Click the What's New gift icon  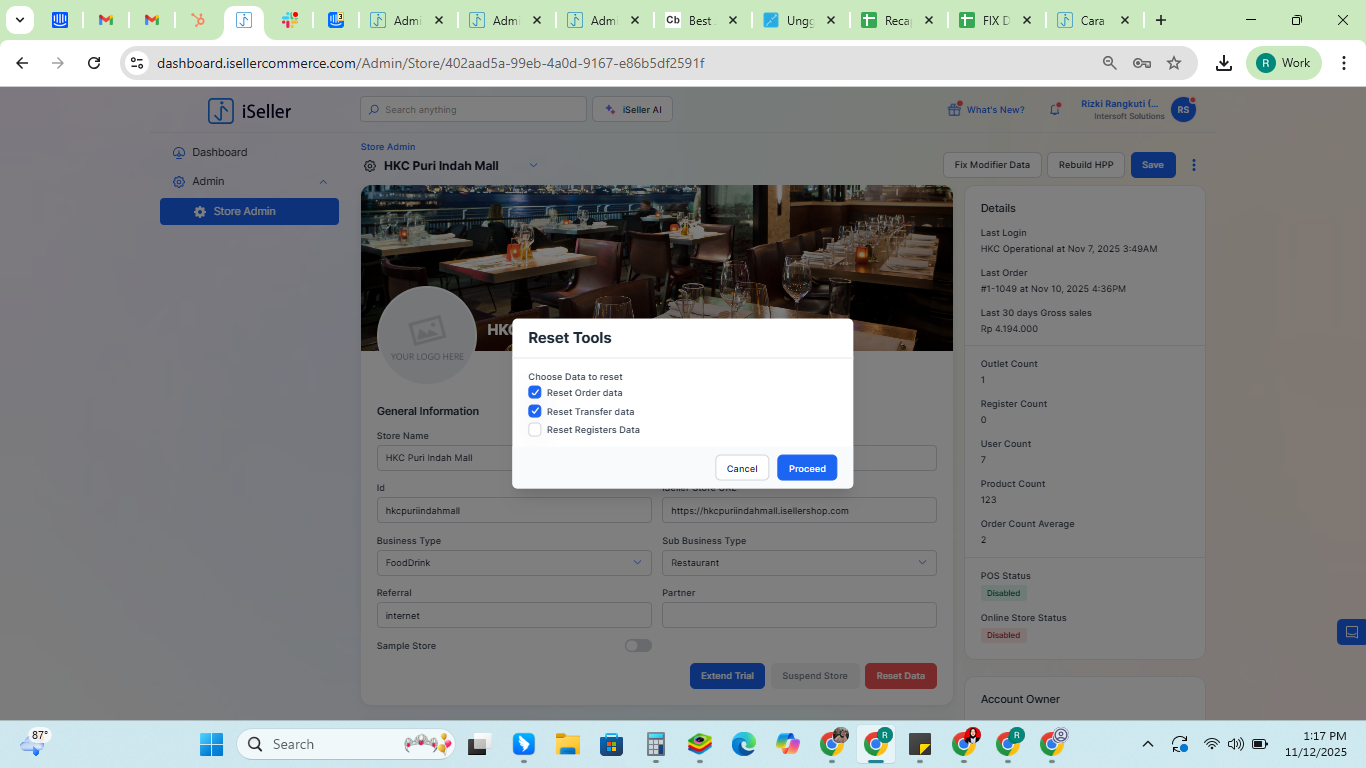(x=954, y=110)
